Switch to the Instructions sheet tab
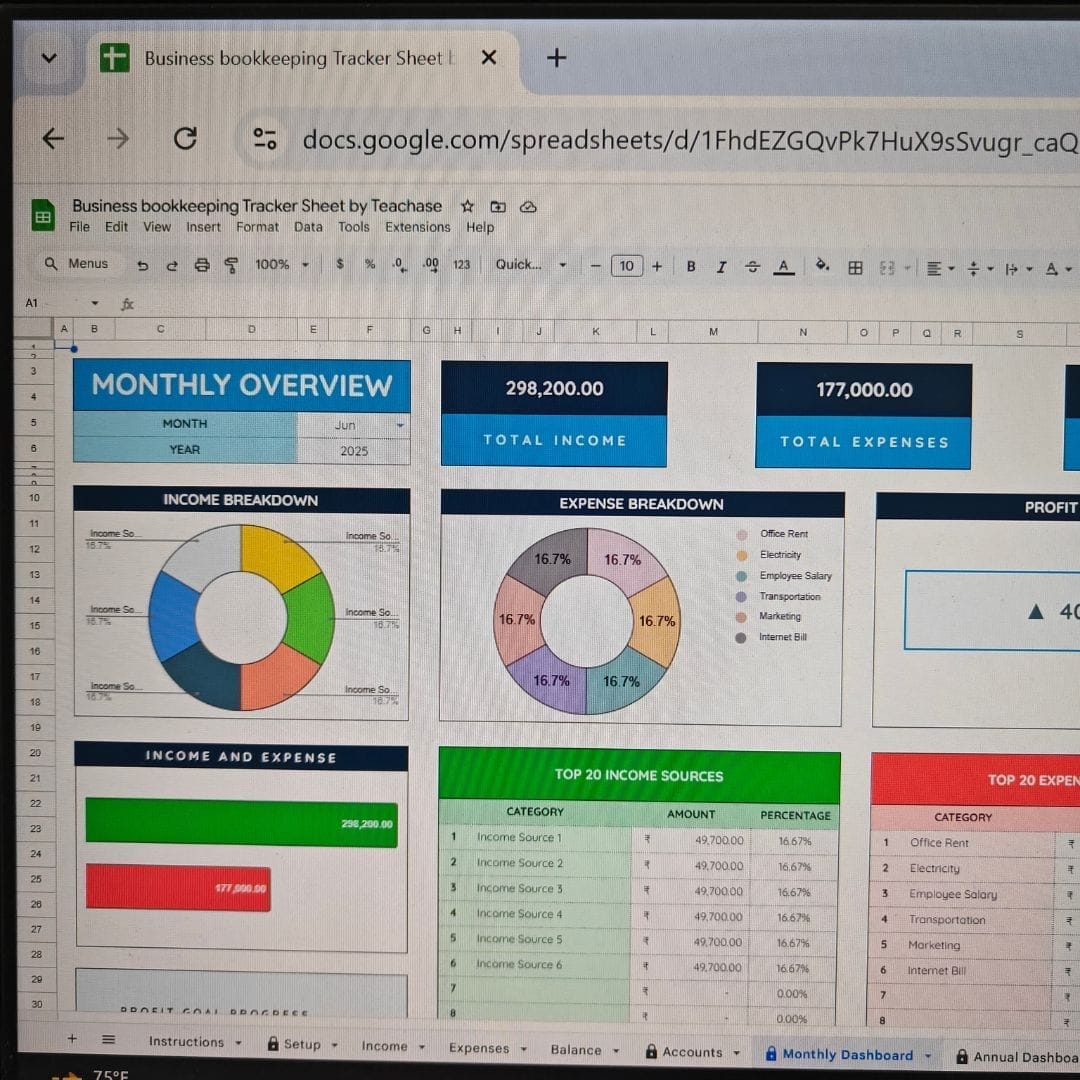1080x1080 pixels. click(187, 1042)
